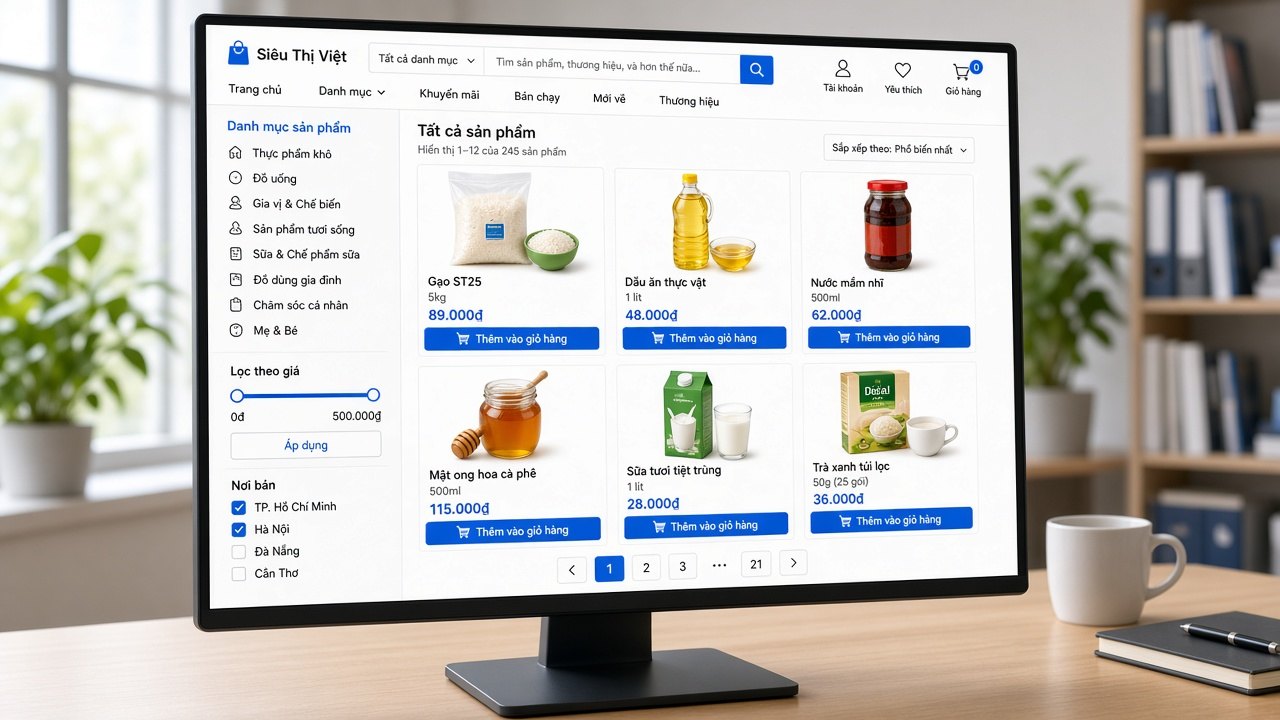Open the Tài khoản account icon
The width and height of the screenshot is (1280, 720).
pos(843,68)
